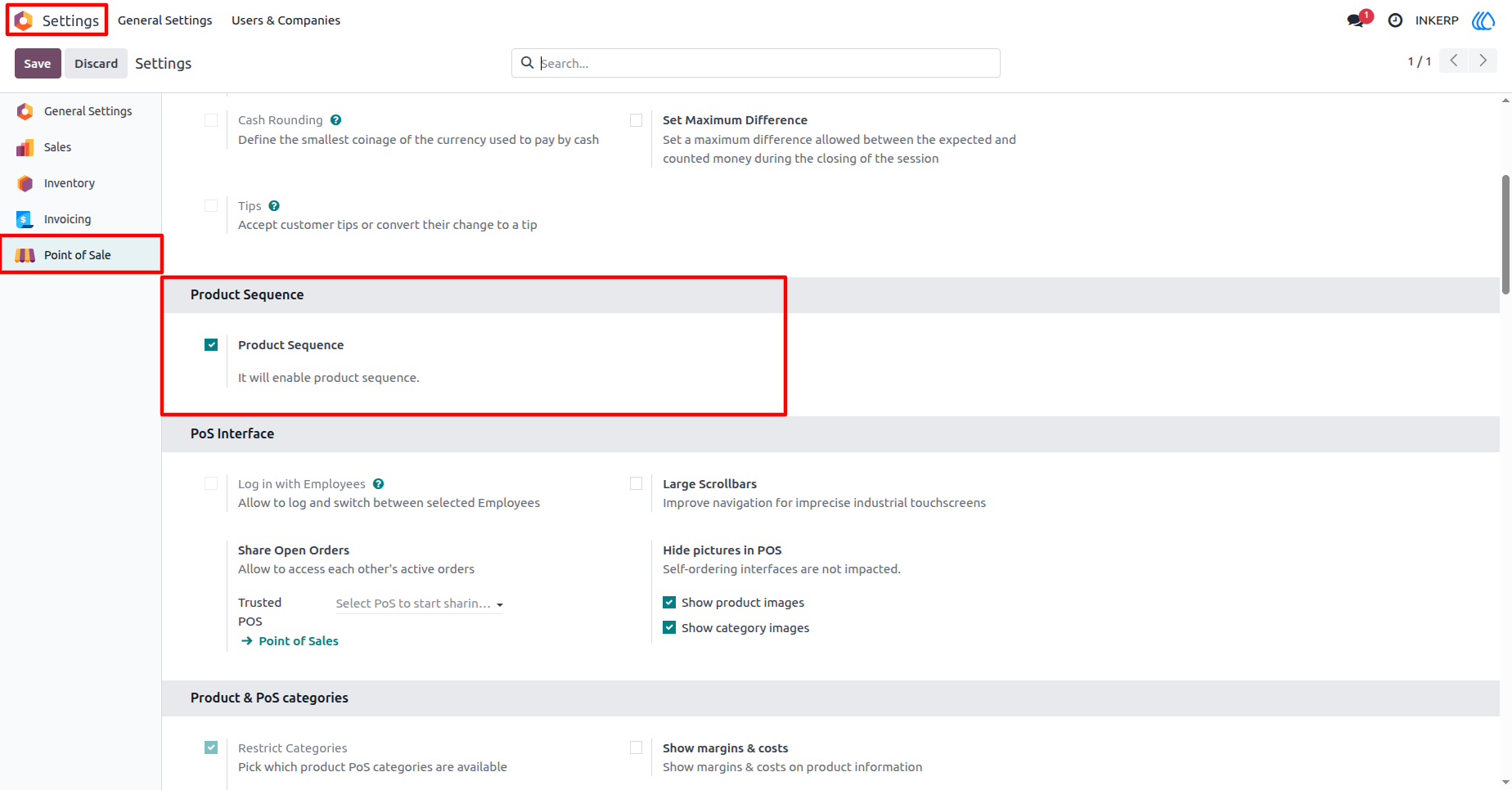Click the vertical scrollbar thumb
Viewport: 1512px width, 790px height.
(x=1505, y=235)
